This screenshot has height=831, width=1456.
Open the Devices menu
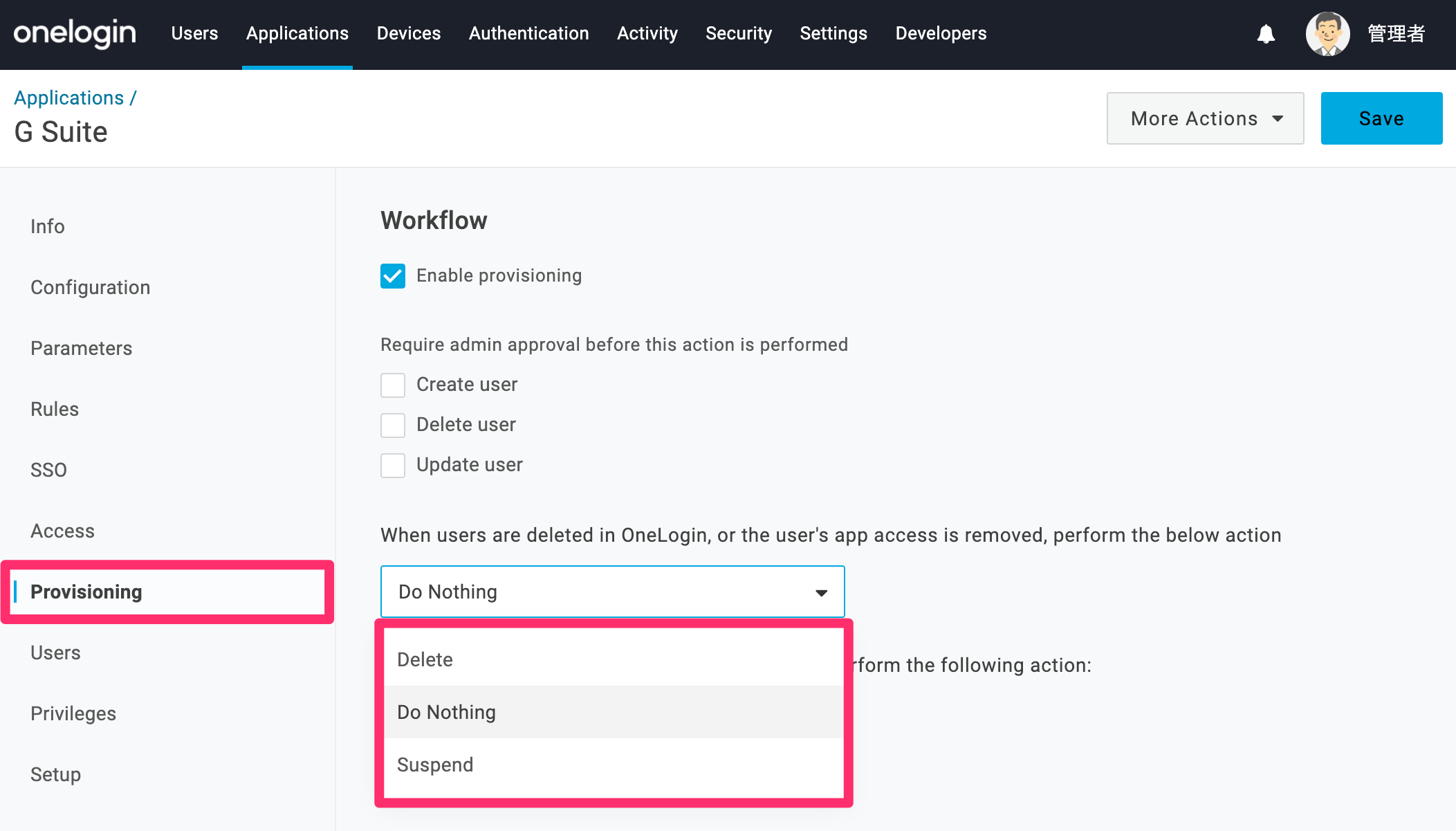(x=409, y=33)
